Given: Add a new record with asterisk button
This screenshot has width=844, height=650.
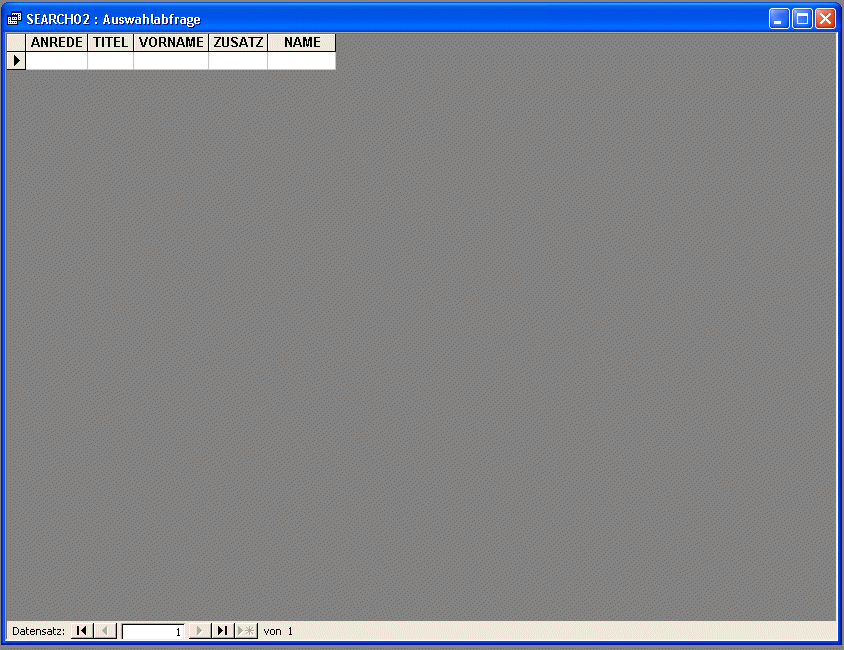Looking at the screenshot, I should (x=246, y=631).
